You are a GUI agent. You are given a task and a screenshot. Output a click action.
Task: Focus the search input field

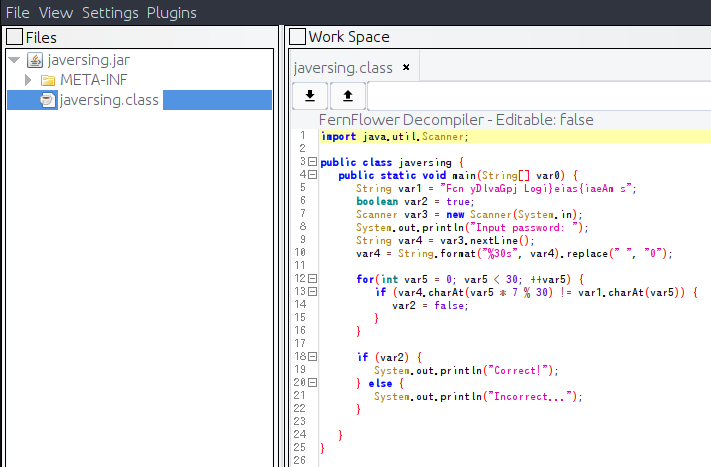click(539, 96)
